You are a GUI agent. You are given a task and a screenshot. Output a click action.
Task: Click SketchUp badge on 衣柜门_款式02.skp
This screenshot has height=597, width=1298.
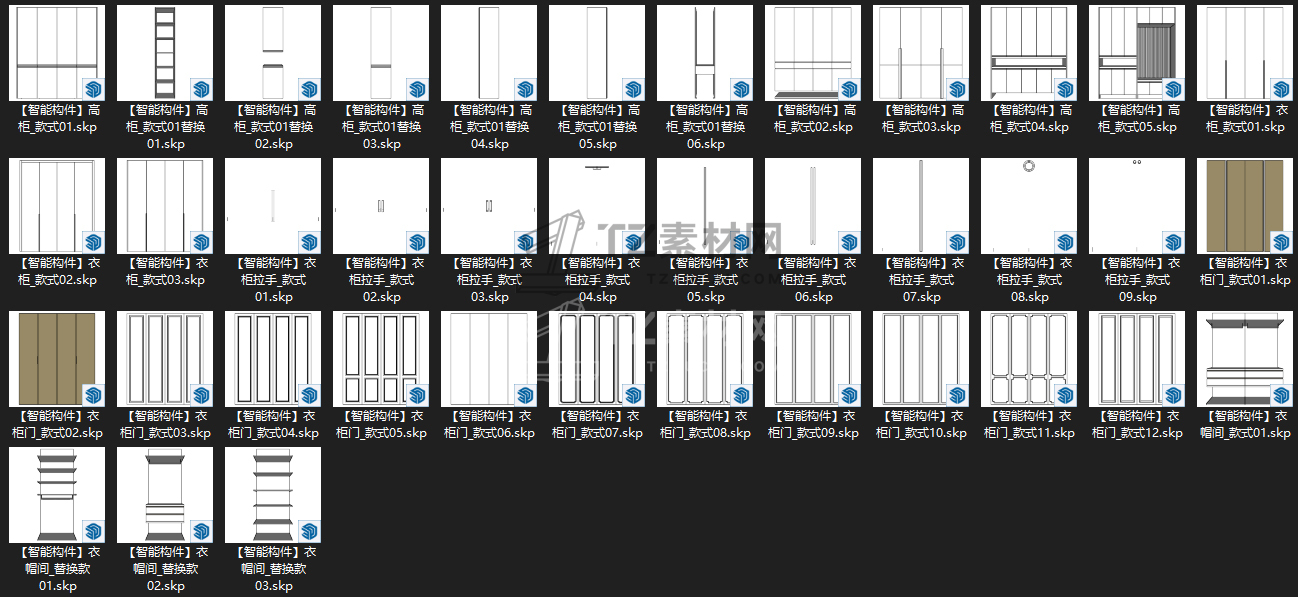click(x=93, y=395)
